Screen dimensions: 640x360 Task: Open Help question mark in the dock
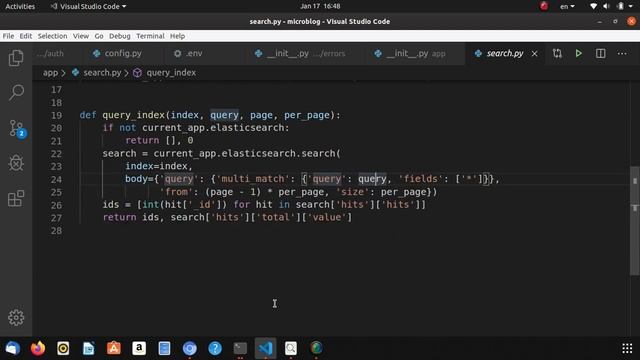coord(215,348)
